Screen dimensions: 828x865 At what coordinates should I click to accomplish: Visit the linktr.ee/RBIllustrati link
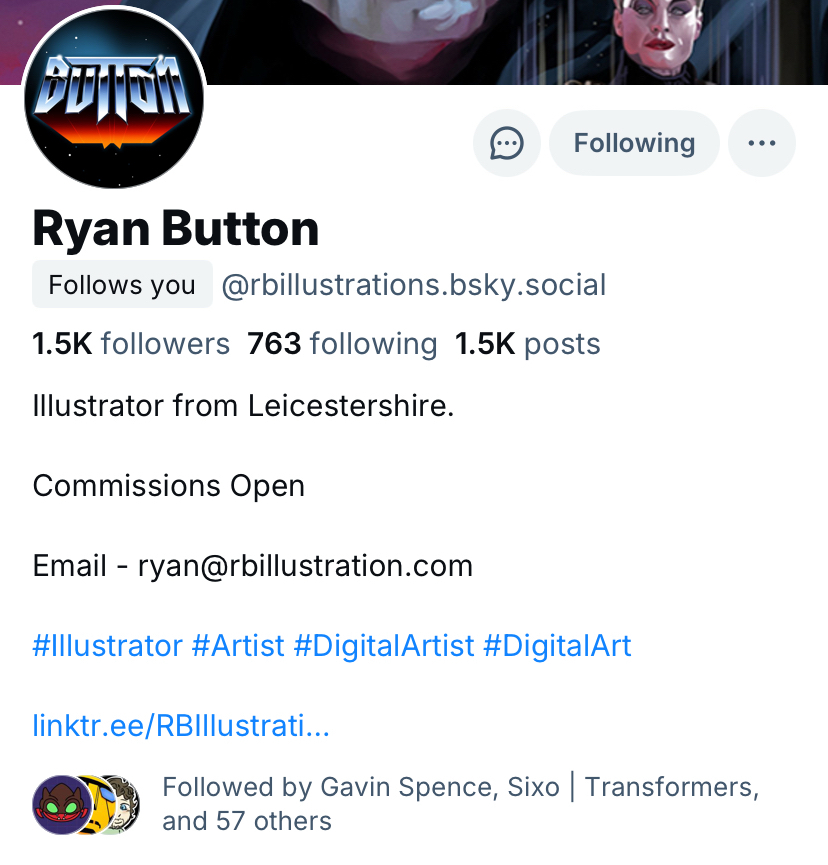(181, 725)
